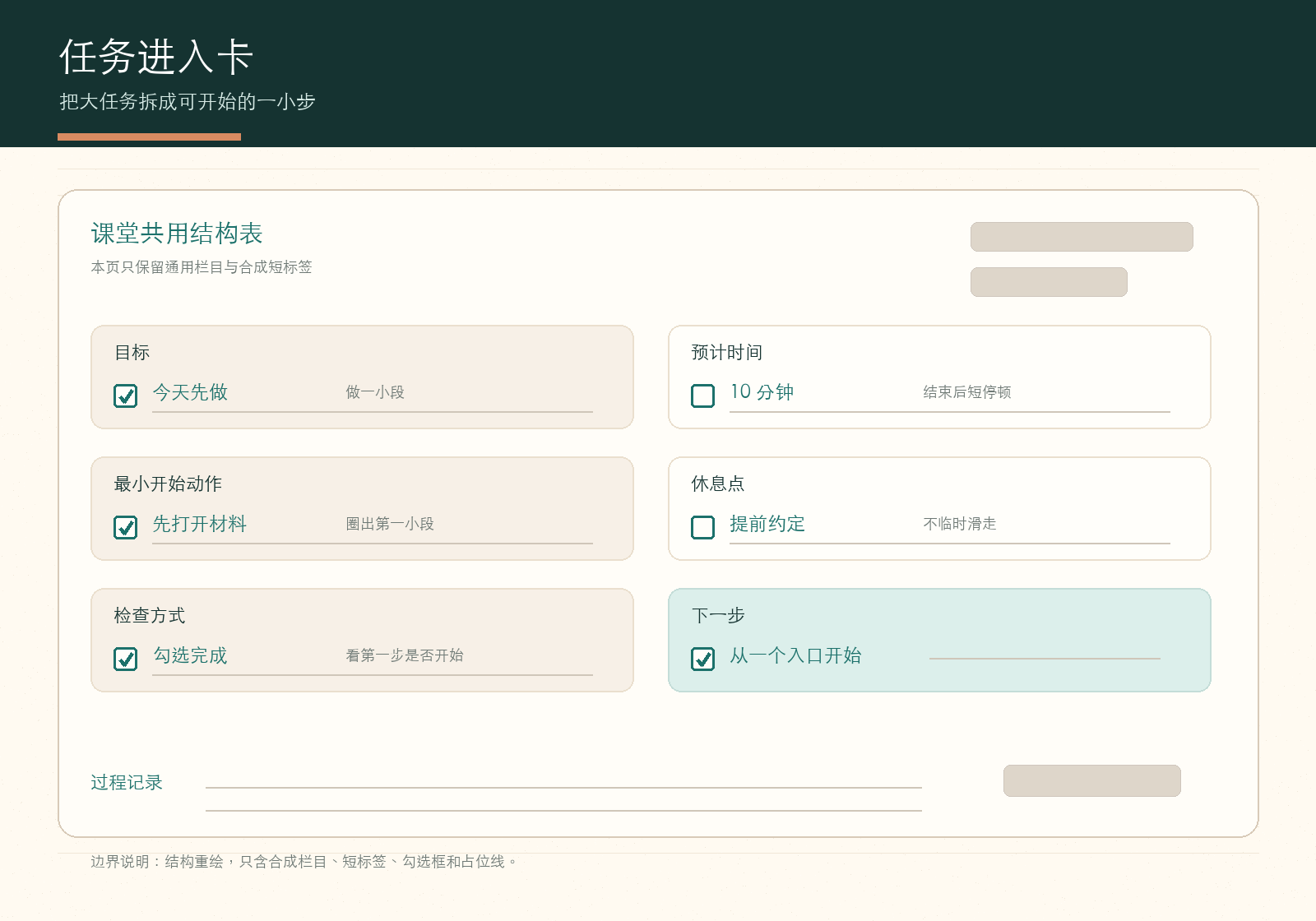Click the 目标 card heading
The width and height of the screenshot is (1316, 921).
[x=132, y=352]
